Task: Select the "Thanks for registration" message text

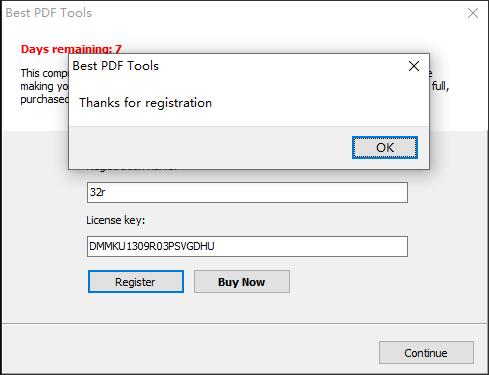Action: [145, 103]
